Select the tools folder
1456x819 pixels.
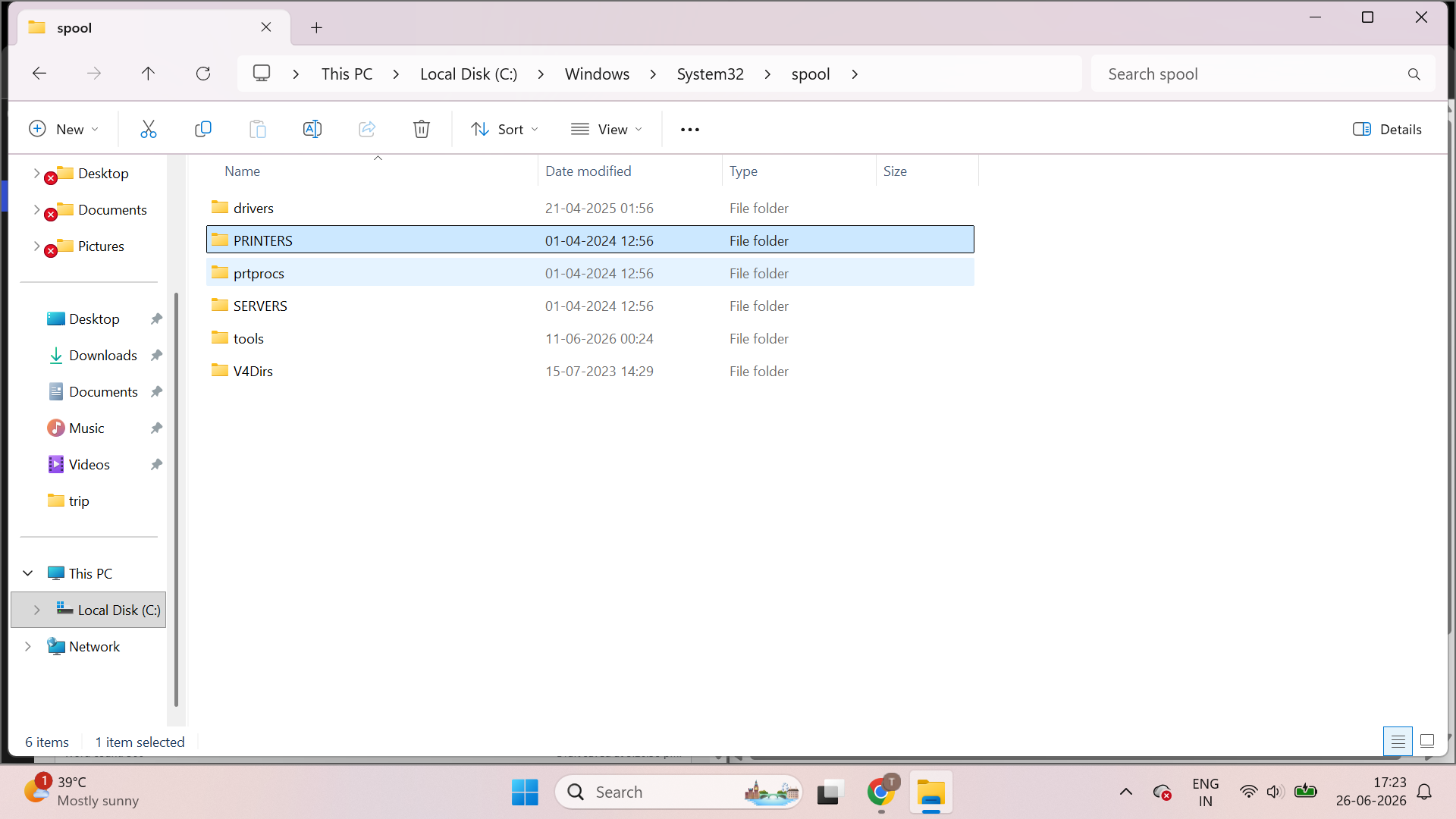tap(590, 338)
